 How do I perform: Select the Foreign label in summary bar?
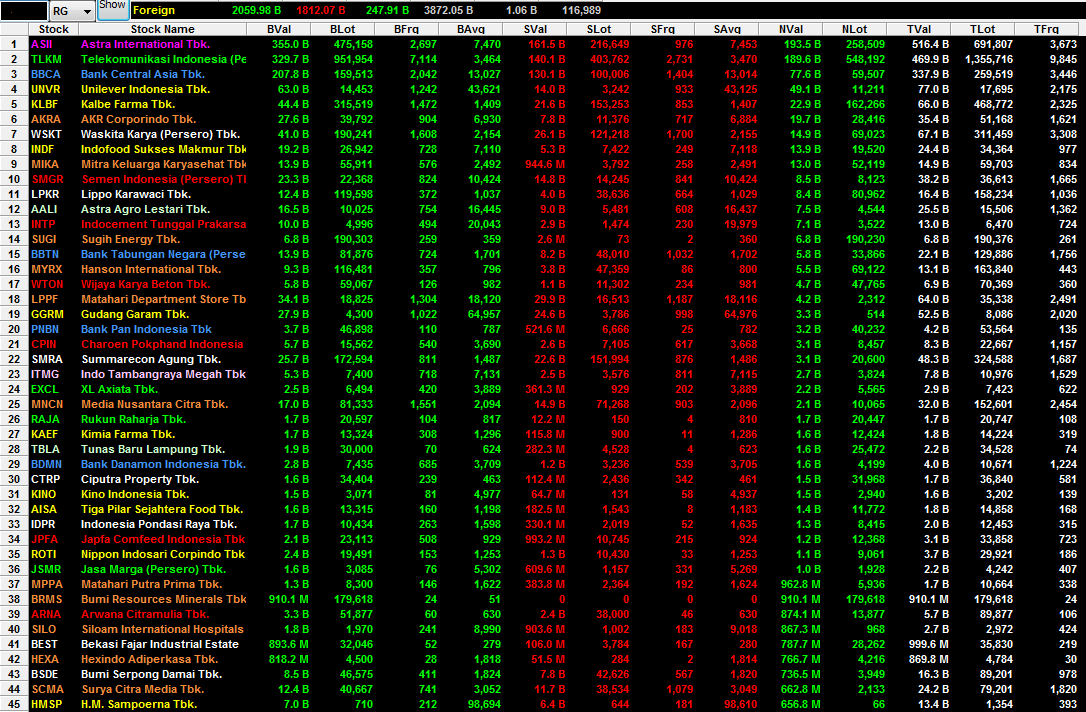[154, 10]
